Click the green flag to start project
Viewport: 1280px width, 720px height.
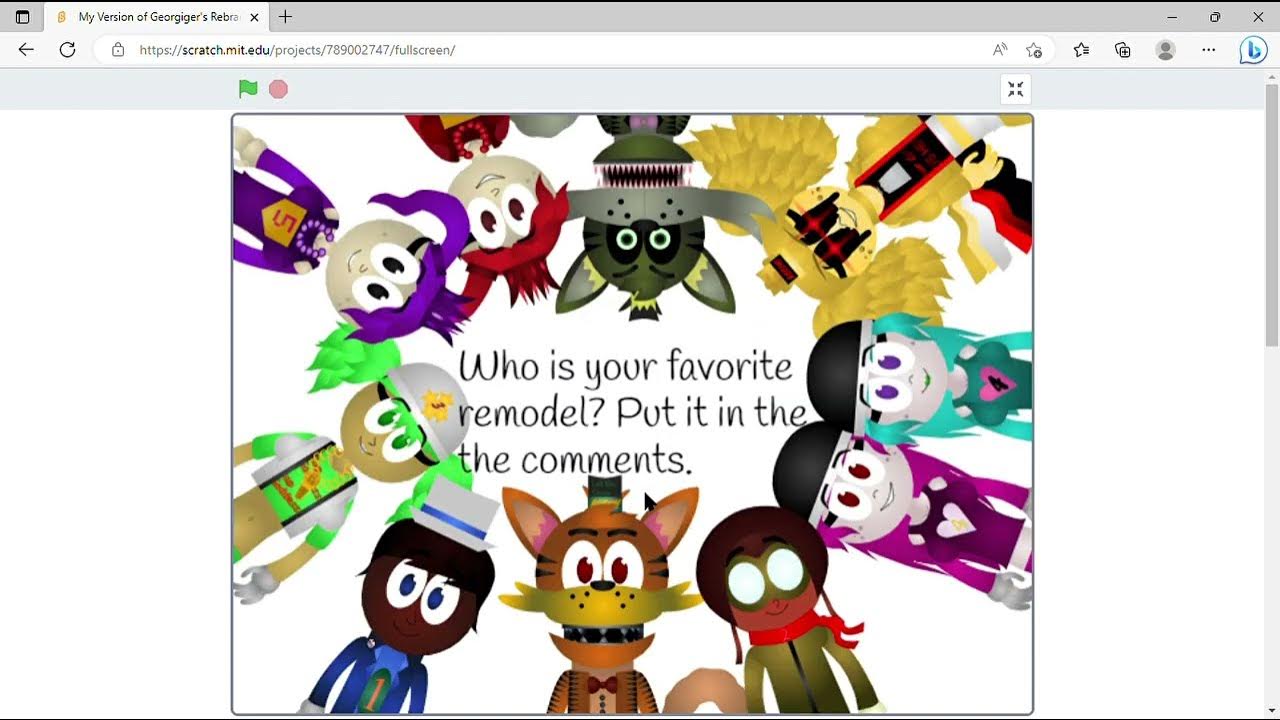click(x=248, y=89)
